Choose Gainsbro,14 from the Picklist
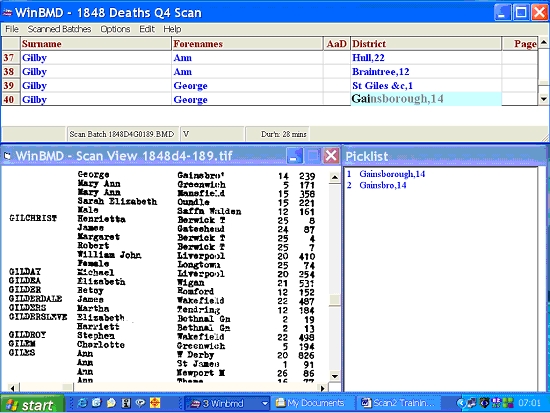Viewport: 550px width, 413px height. [383, 185]
